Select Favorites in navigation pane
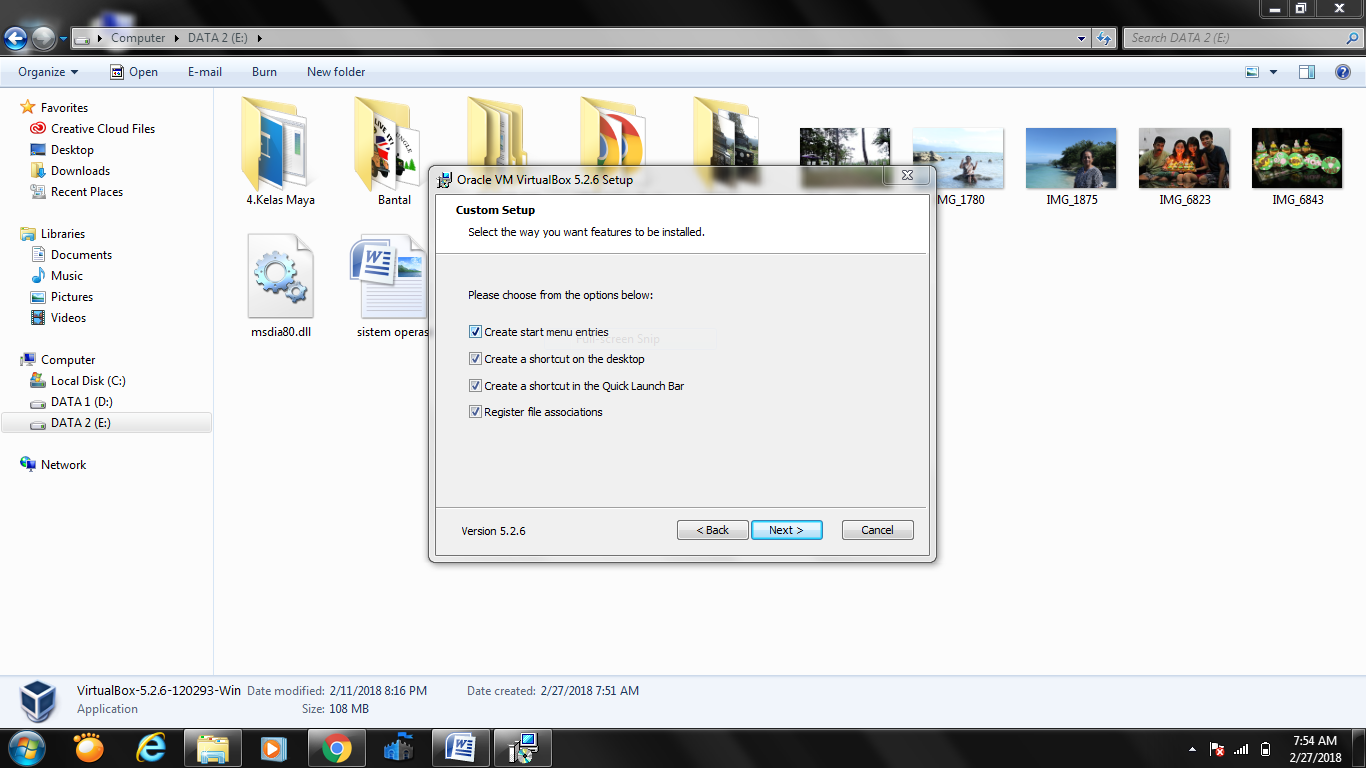Image resolution: width=1366 pixels, height=768 pixels. 64,108
